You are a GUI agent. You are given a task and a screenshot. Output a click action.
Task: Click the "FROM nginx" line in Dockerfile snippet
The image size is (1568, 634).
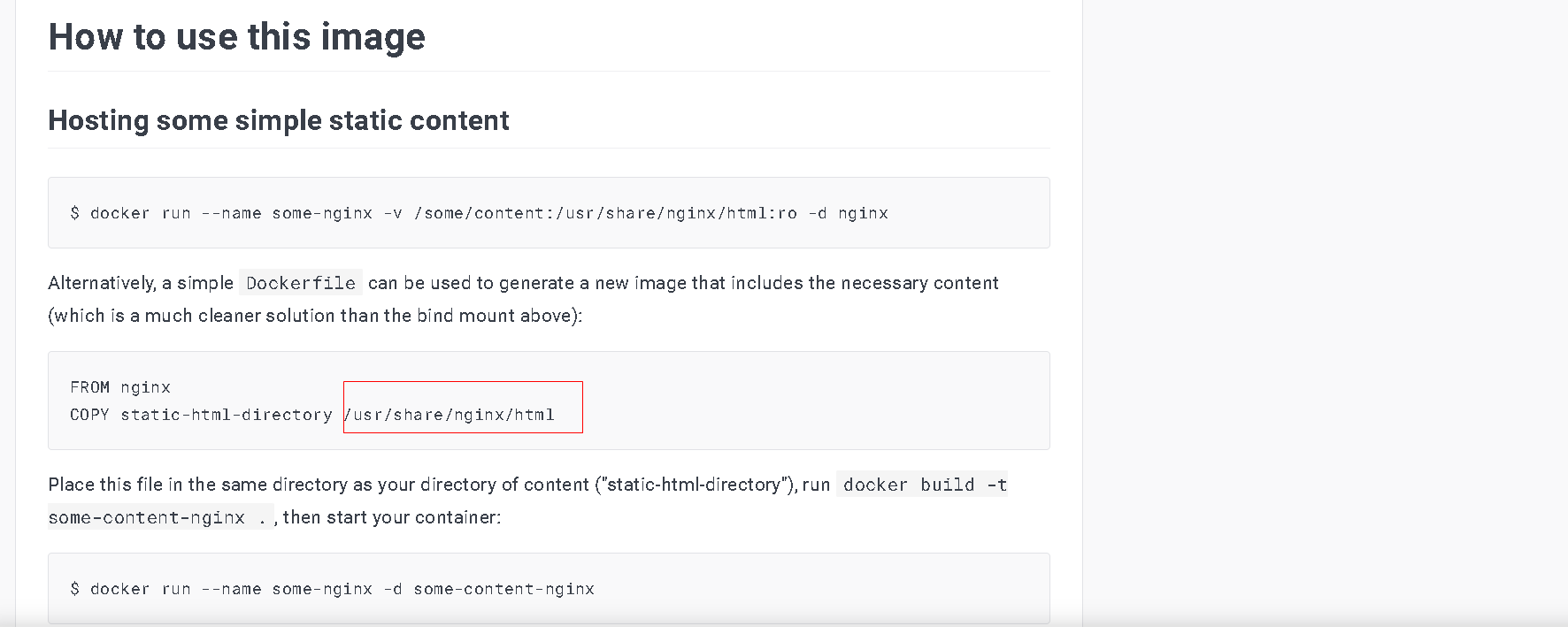pos(120,387)
